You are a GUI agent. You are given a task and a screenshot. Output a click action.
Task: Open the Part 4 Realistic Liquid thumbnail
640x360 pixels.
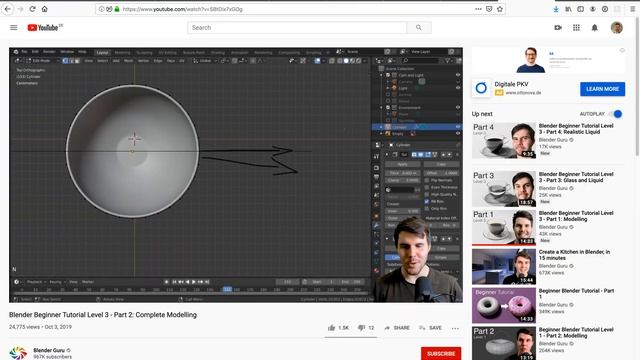pos(504,140)
